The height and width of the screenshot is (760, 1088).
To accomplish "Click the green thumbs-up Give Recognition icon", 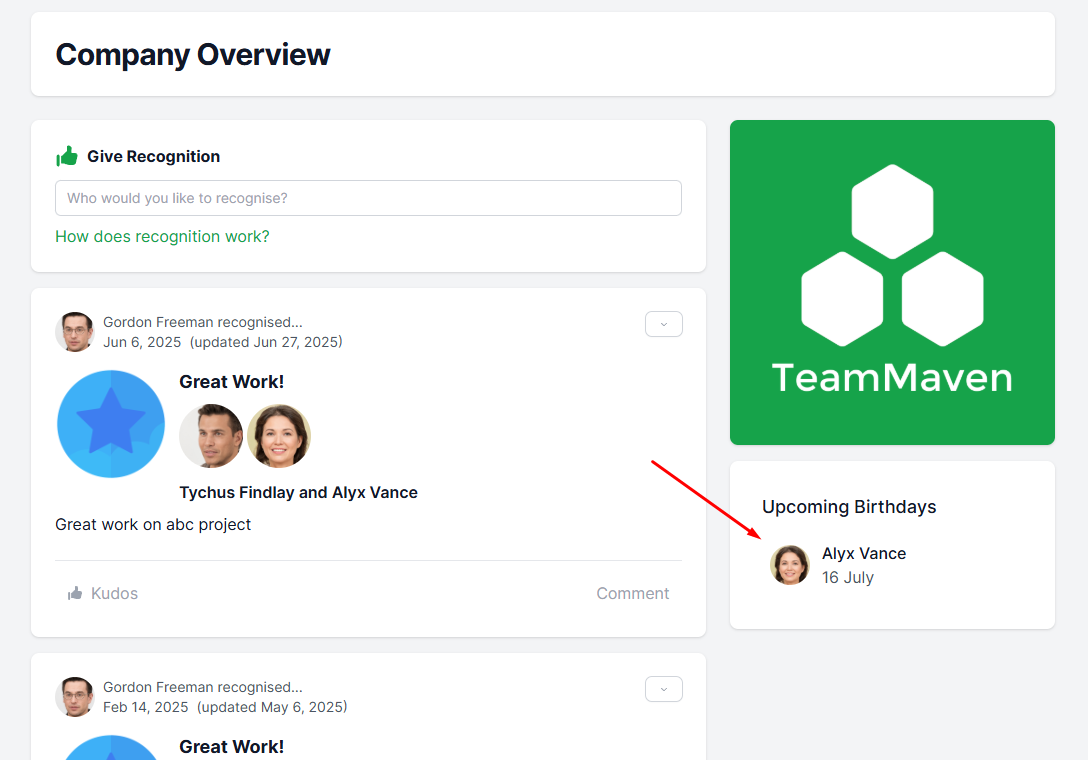I will tap(67, 156).
